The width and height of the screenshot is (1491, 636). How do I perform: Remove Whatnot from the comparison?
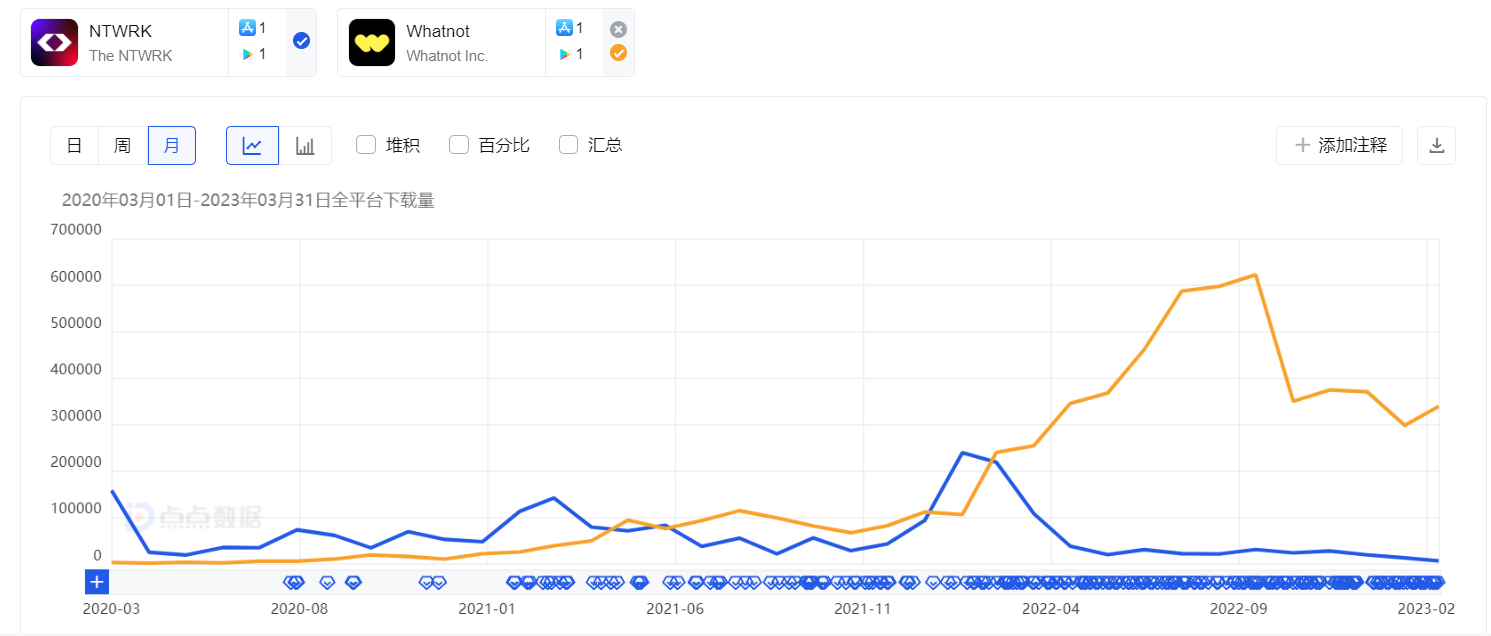pos(618,29)
